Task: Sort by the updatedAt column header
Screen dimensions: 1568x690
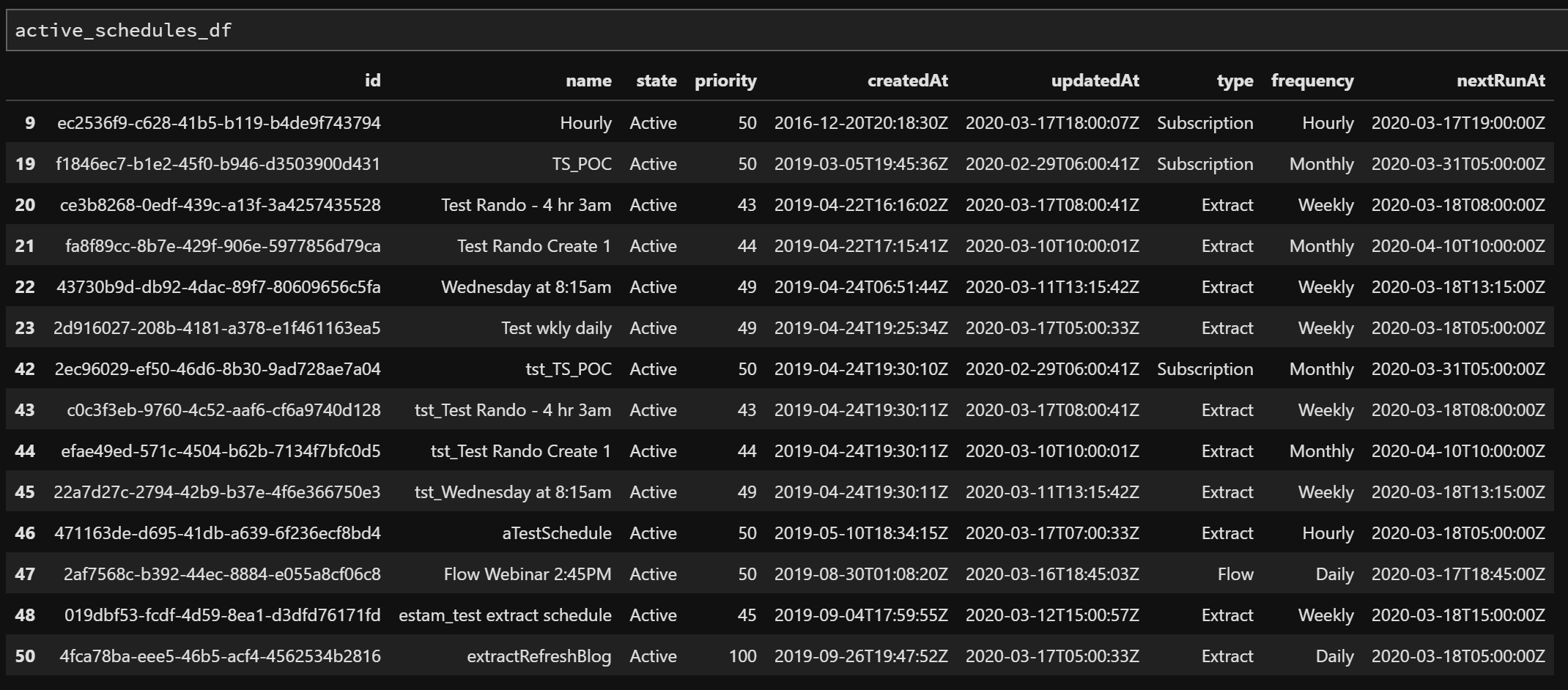Action: (1095, 81)
